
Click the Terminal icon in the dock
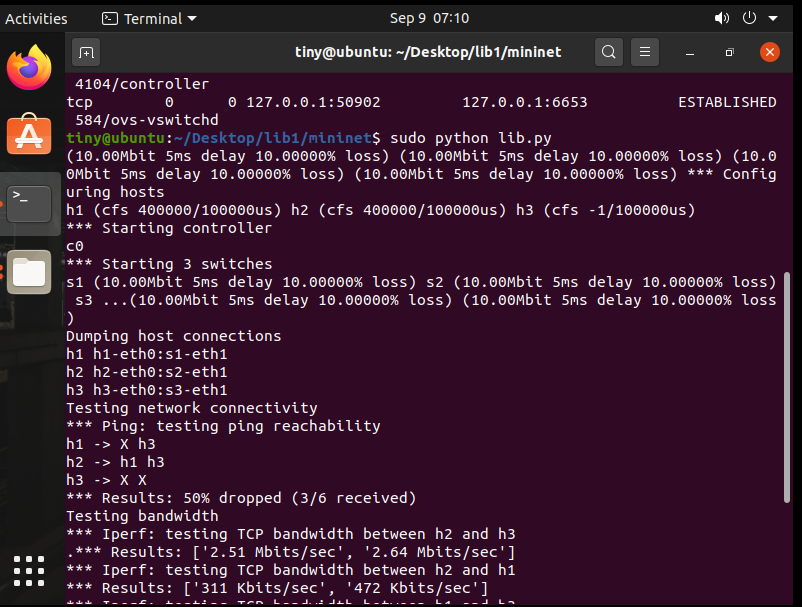(x=29, y=203)
